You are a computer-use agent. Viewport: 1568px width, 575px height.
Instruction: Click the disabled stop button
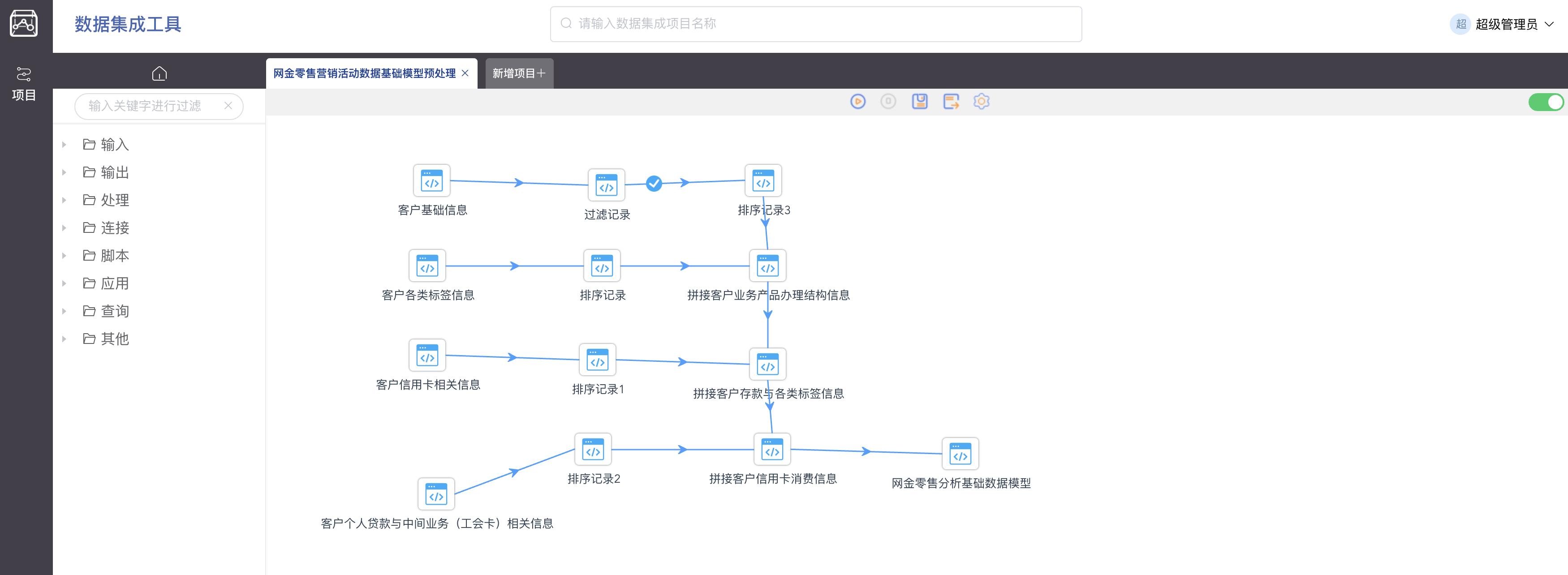888,102
